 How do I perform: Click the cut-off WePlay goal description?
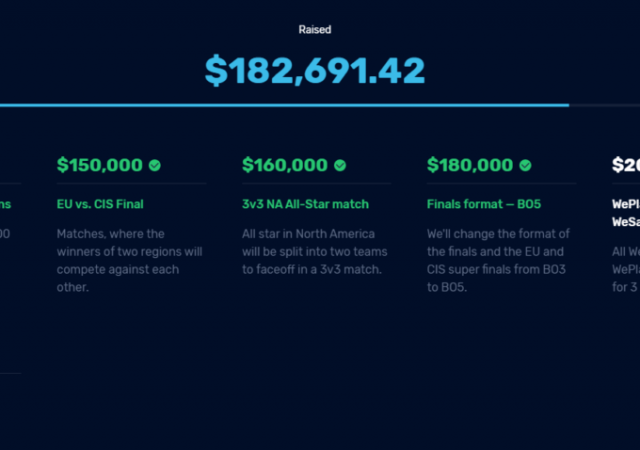coord(626,260)
